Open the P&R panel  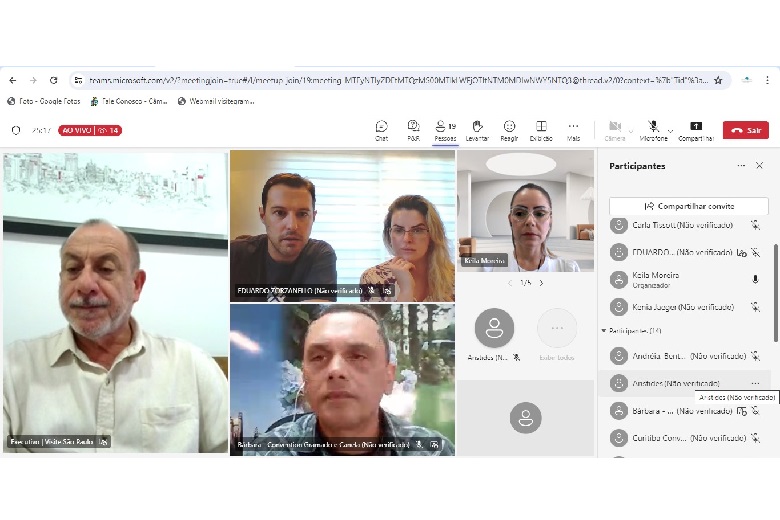(413, 129)
